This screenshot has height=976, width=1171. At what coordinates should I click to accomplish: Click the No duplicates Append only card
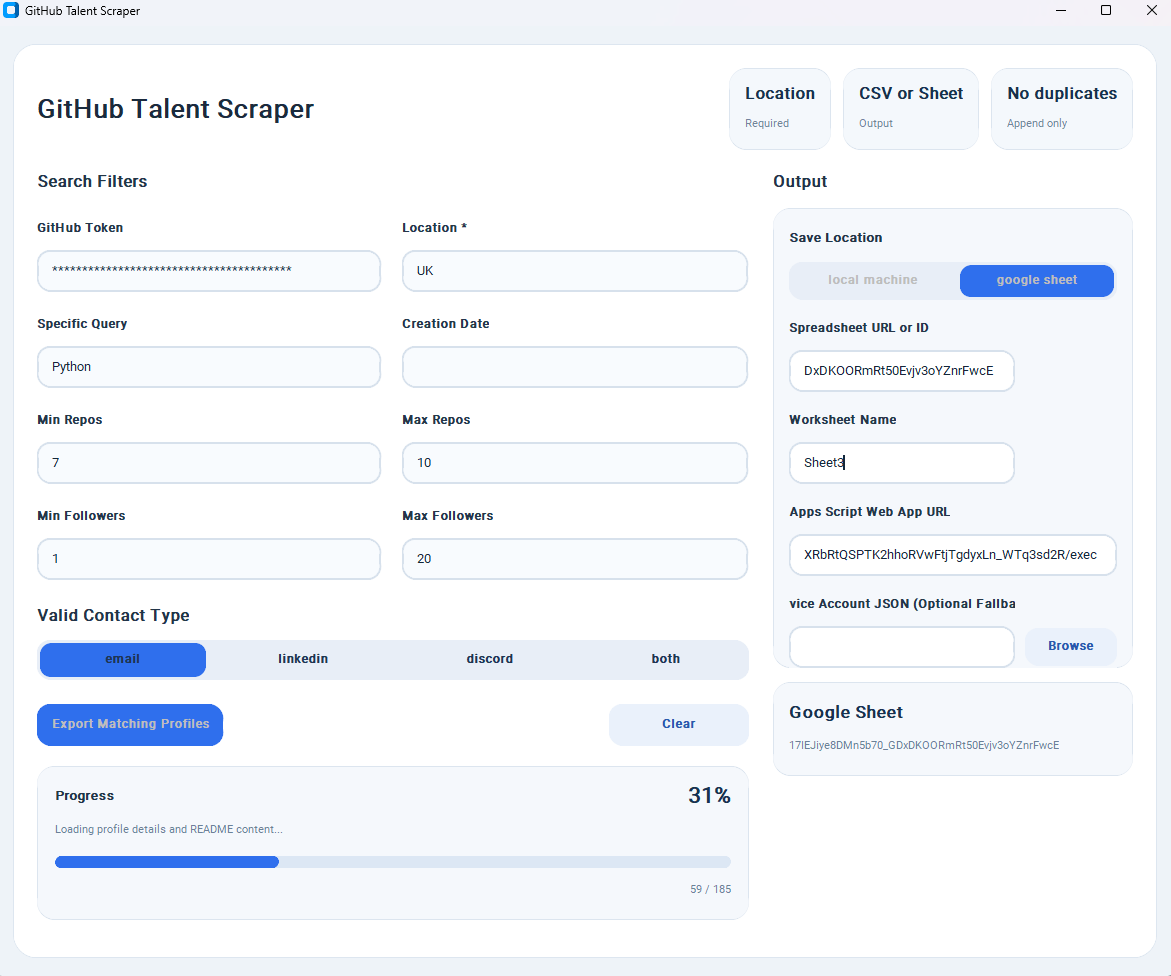(1061, 109)
